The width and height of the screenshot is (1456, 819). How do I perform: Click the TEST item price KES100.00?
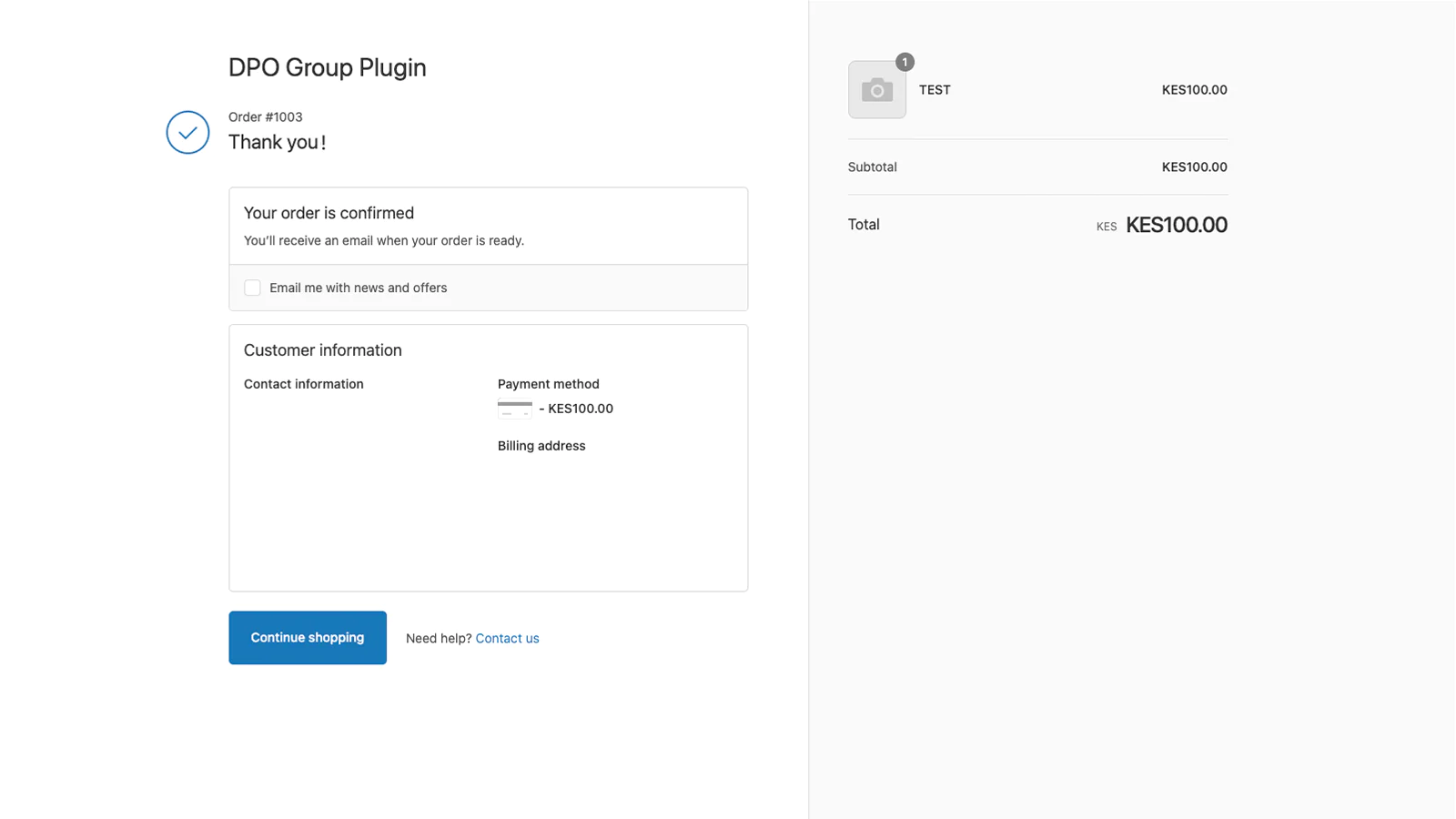point(1195,90)
